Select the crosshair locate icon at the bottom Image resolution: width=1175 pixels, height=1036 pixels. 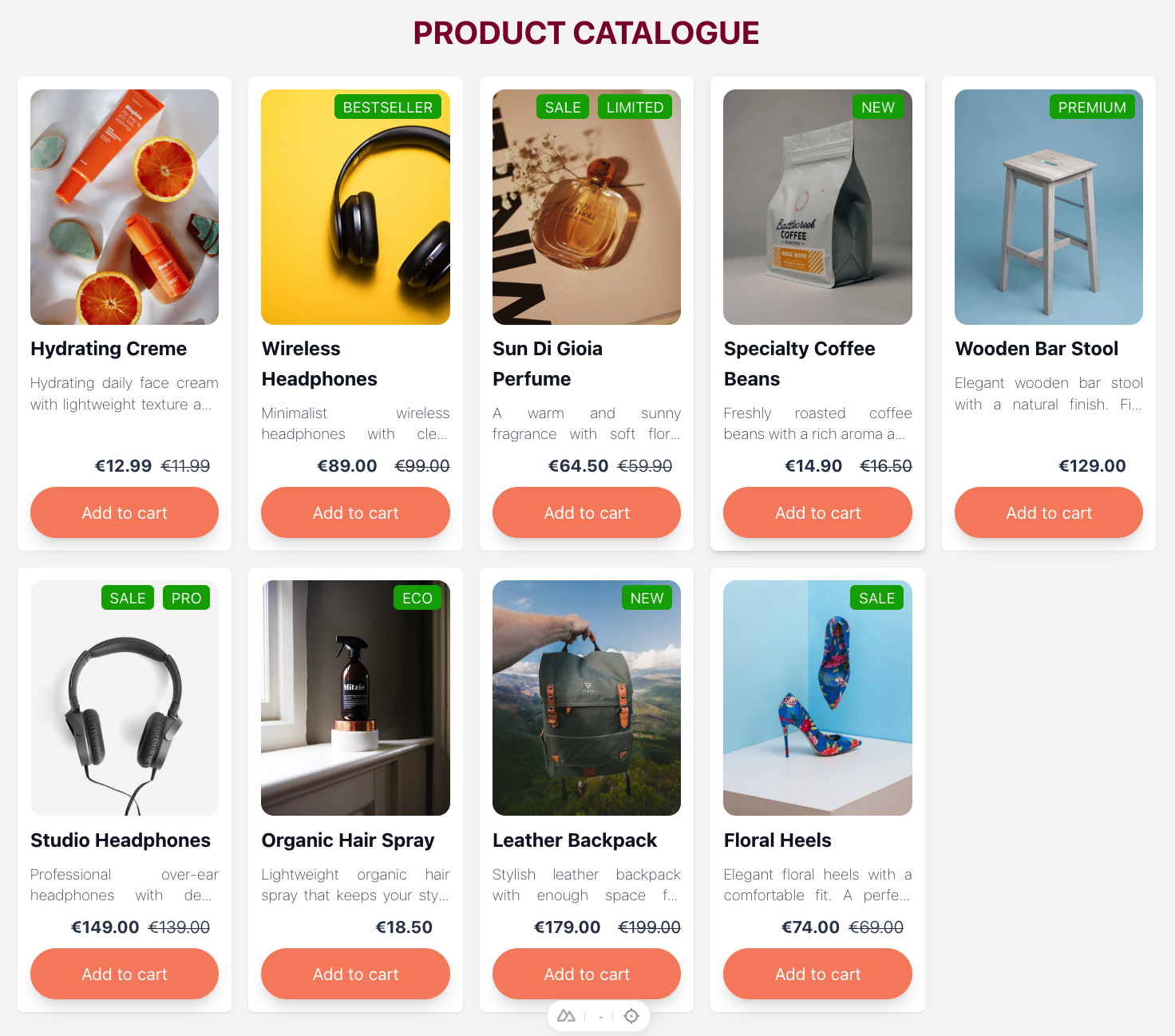click(631, 1015)
